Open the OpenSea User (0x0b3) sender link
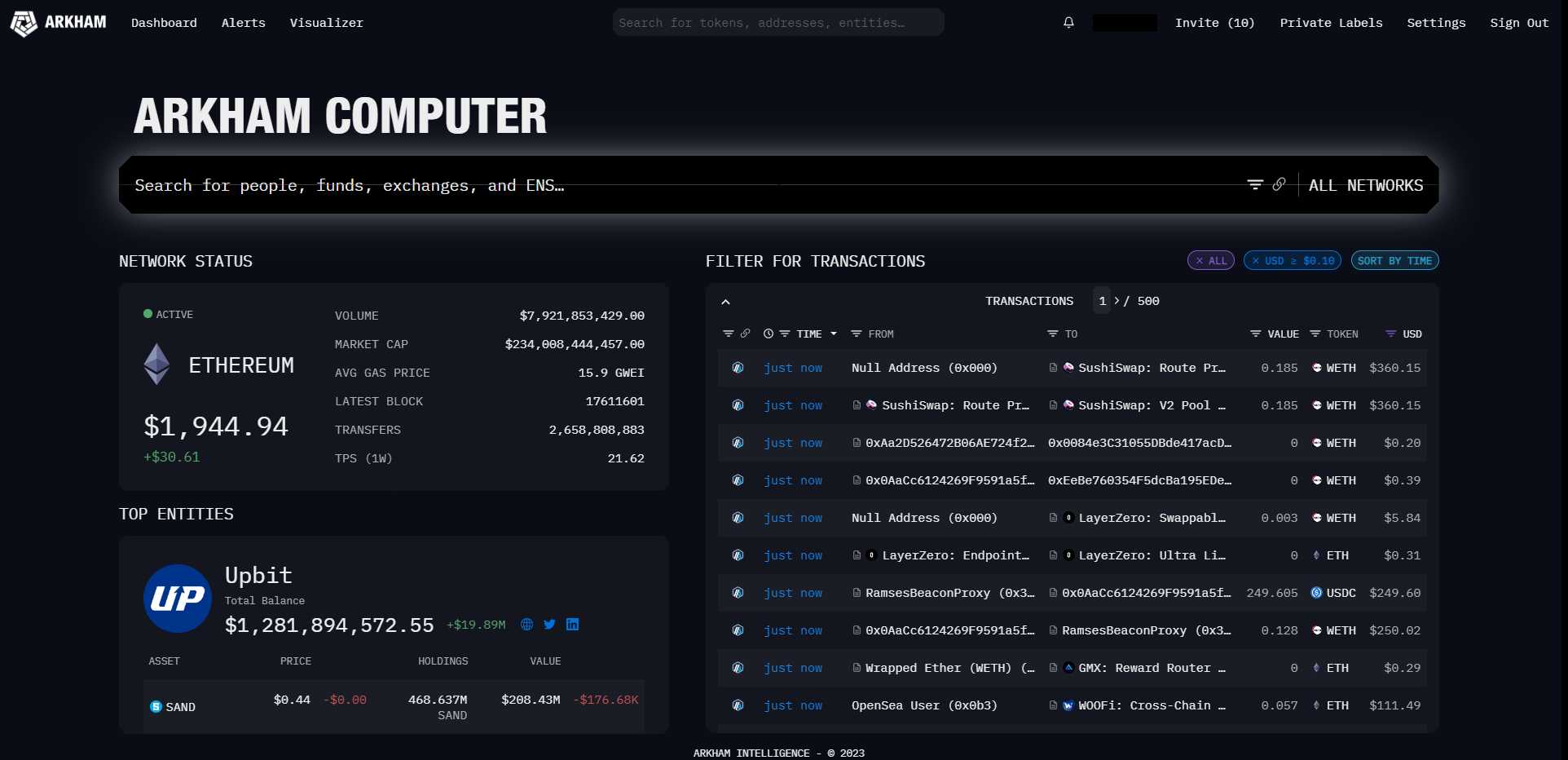 924,705
